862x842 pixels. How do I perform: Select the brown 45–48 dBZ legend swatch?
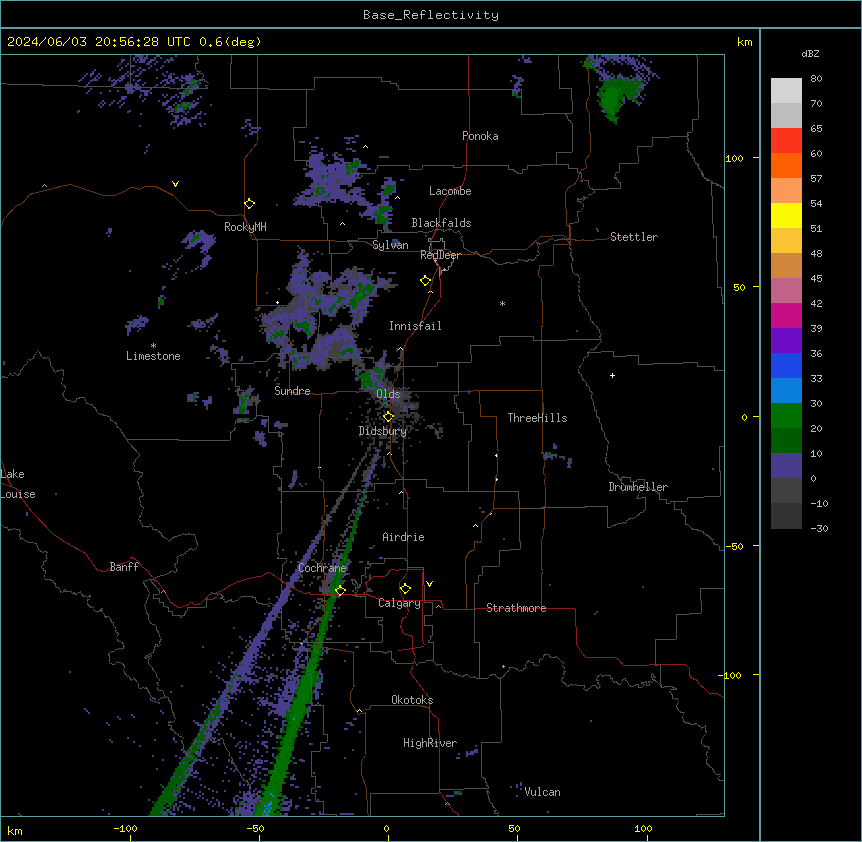[786, 265]
